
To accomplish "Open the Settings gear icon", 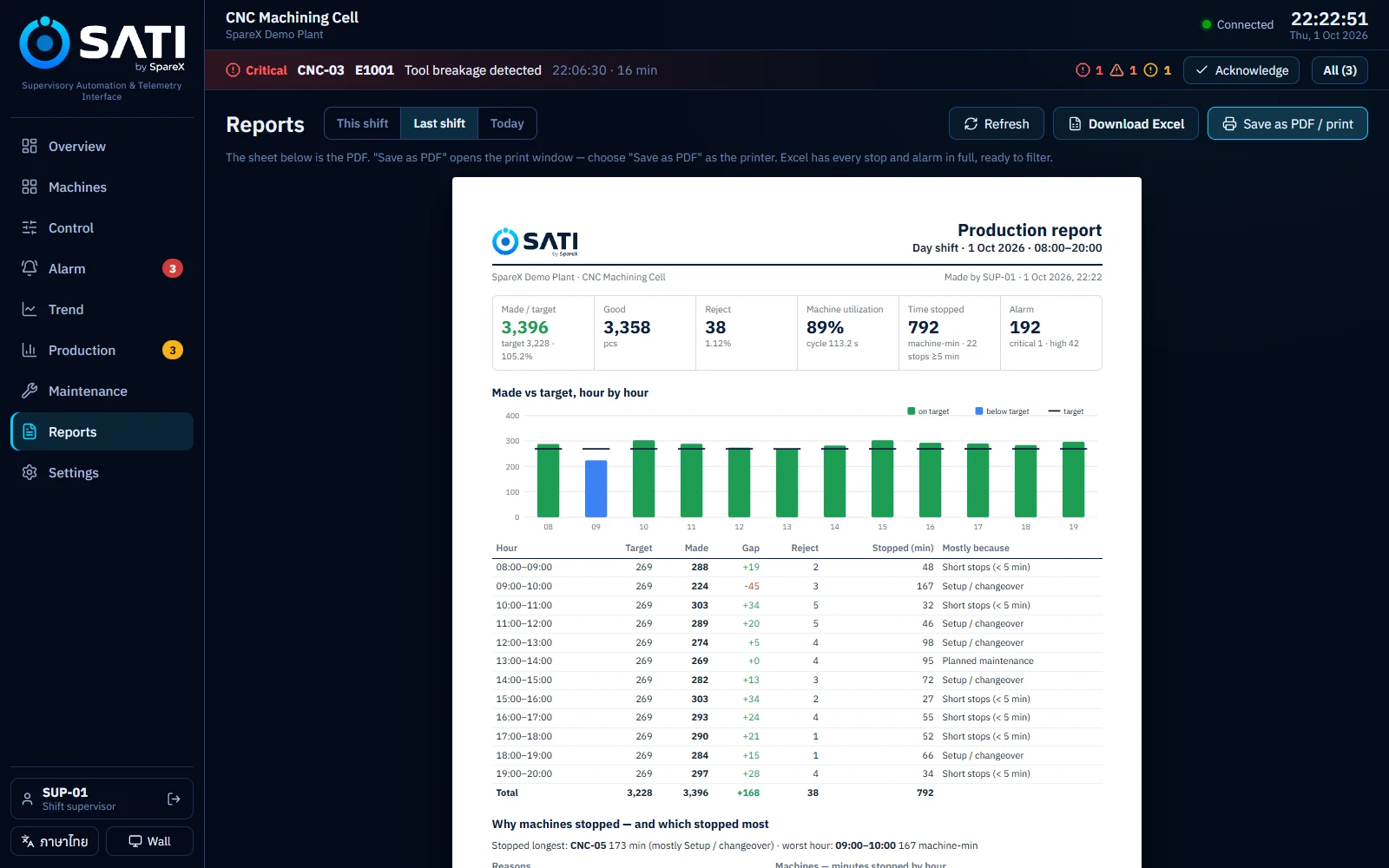I will click(30, 472).
